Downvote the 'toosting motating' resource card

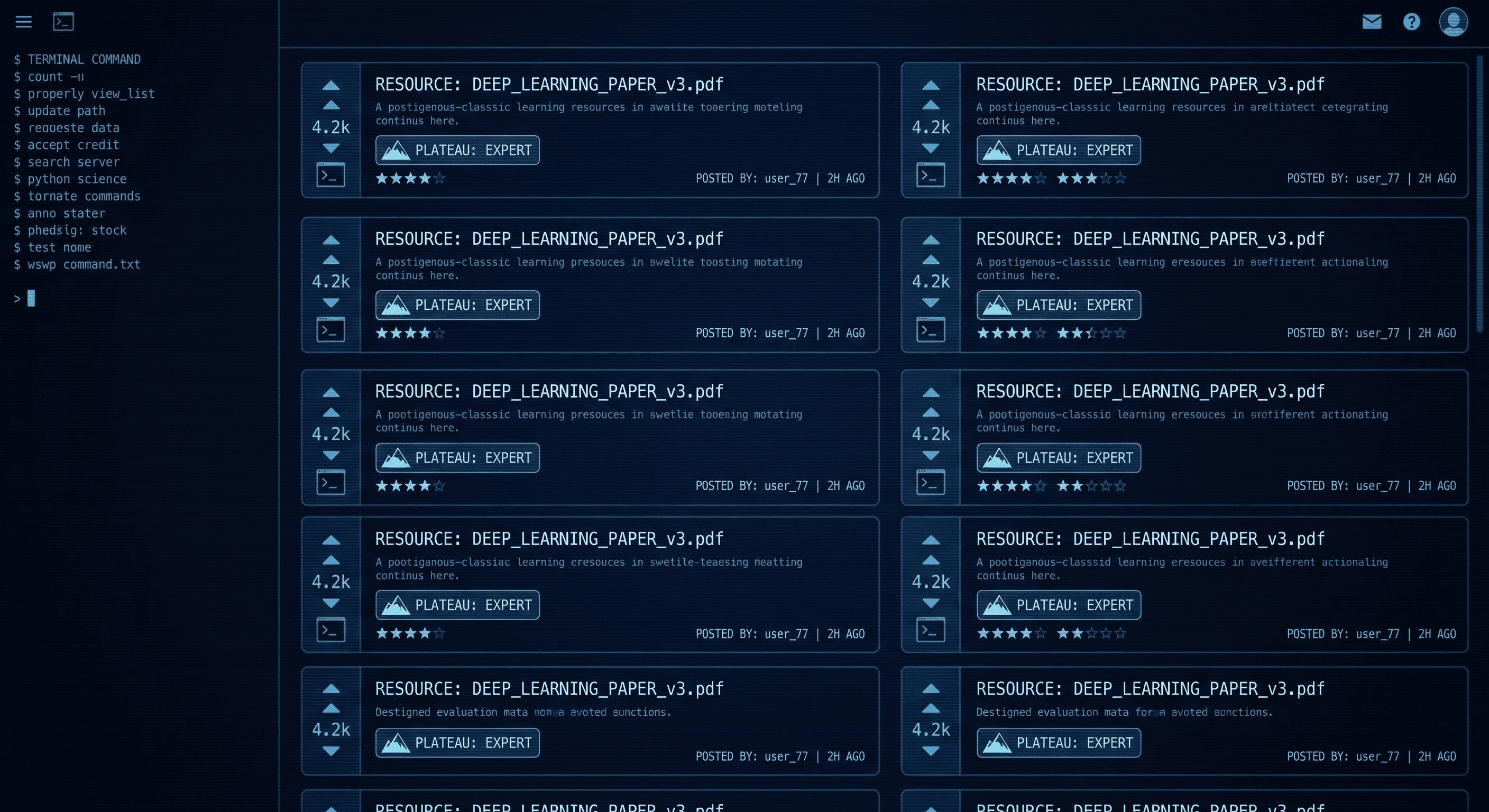pos(330,303)
